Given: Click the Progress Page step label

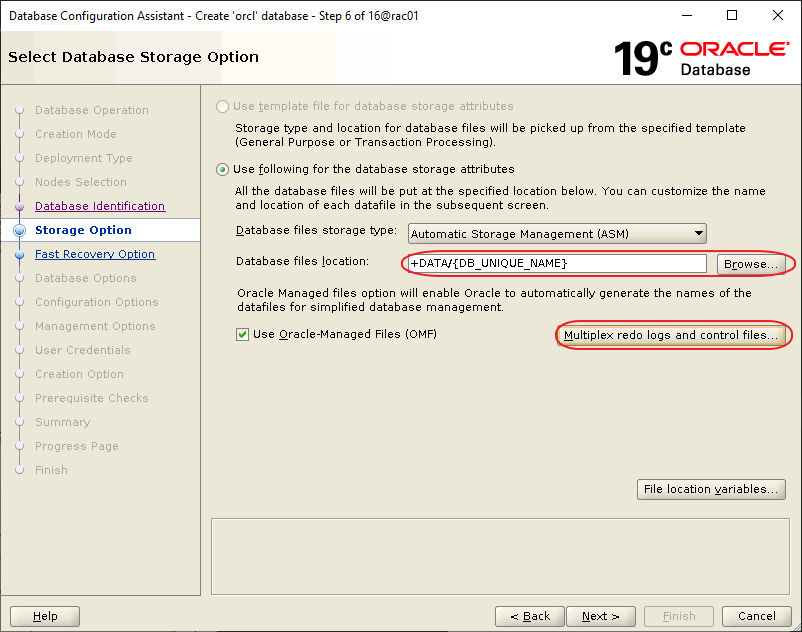Looking at the screenshot, I should click(76, 446).
